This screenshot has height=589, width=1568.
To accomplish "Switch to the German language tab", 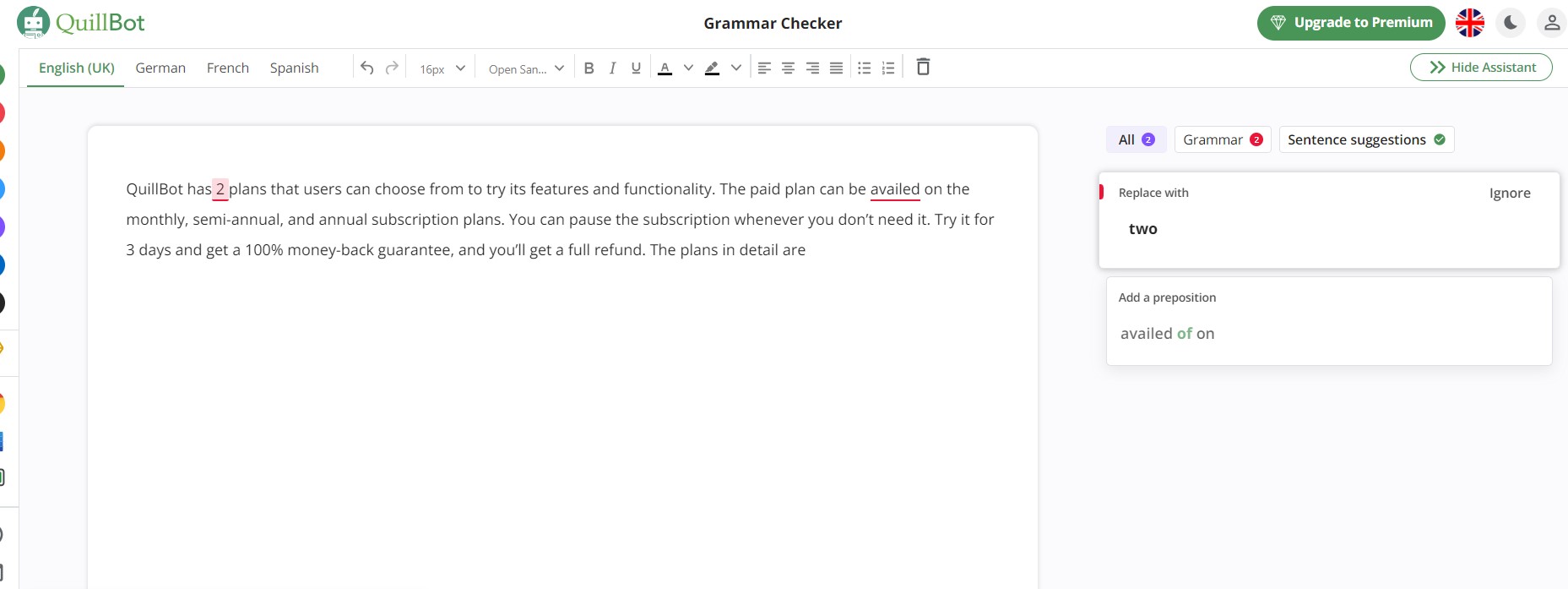I will [160, 68].
